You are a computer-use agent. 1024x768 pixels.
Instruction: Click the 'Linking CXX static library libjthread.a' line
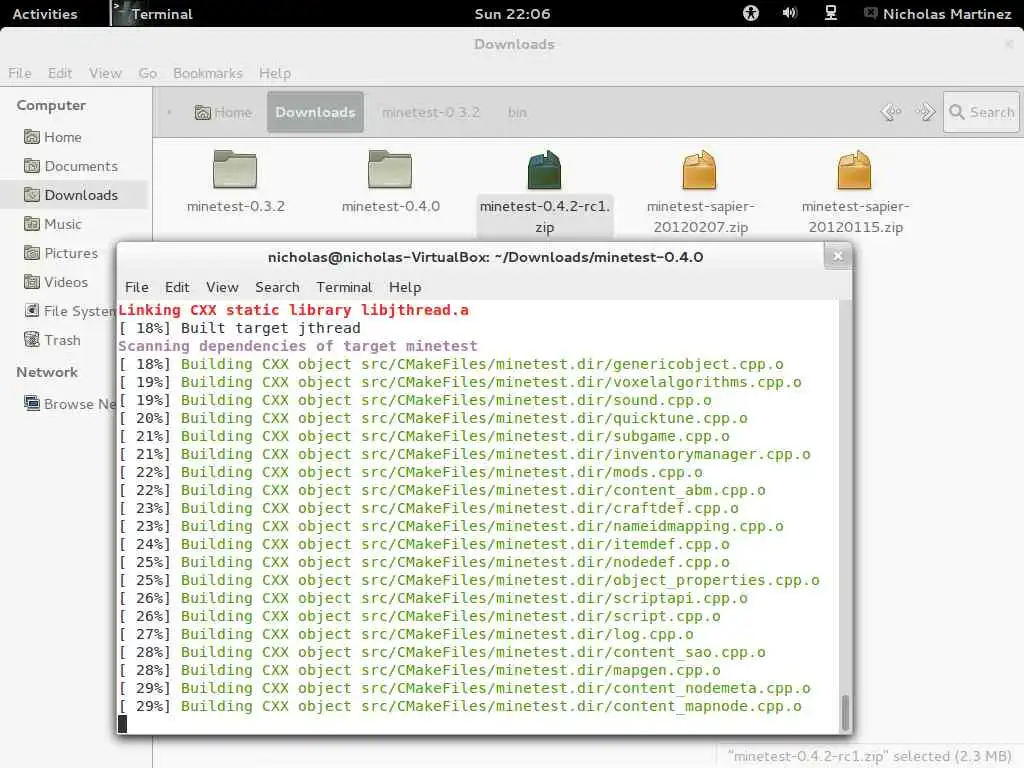coord(293,310)
